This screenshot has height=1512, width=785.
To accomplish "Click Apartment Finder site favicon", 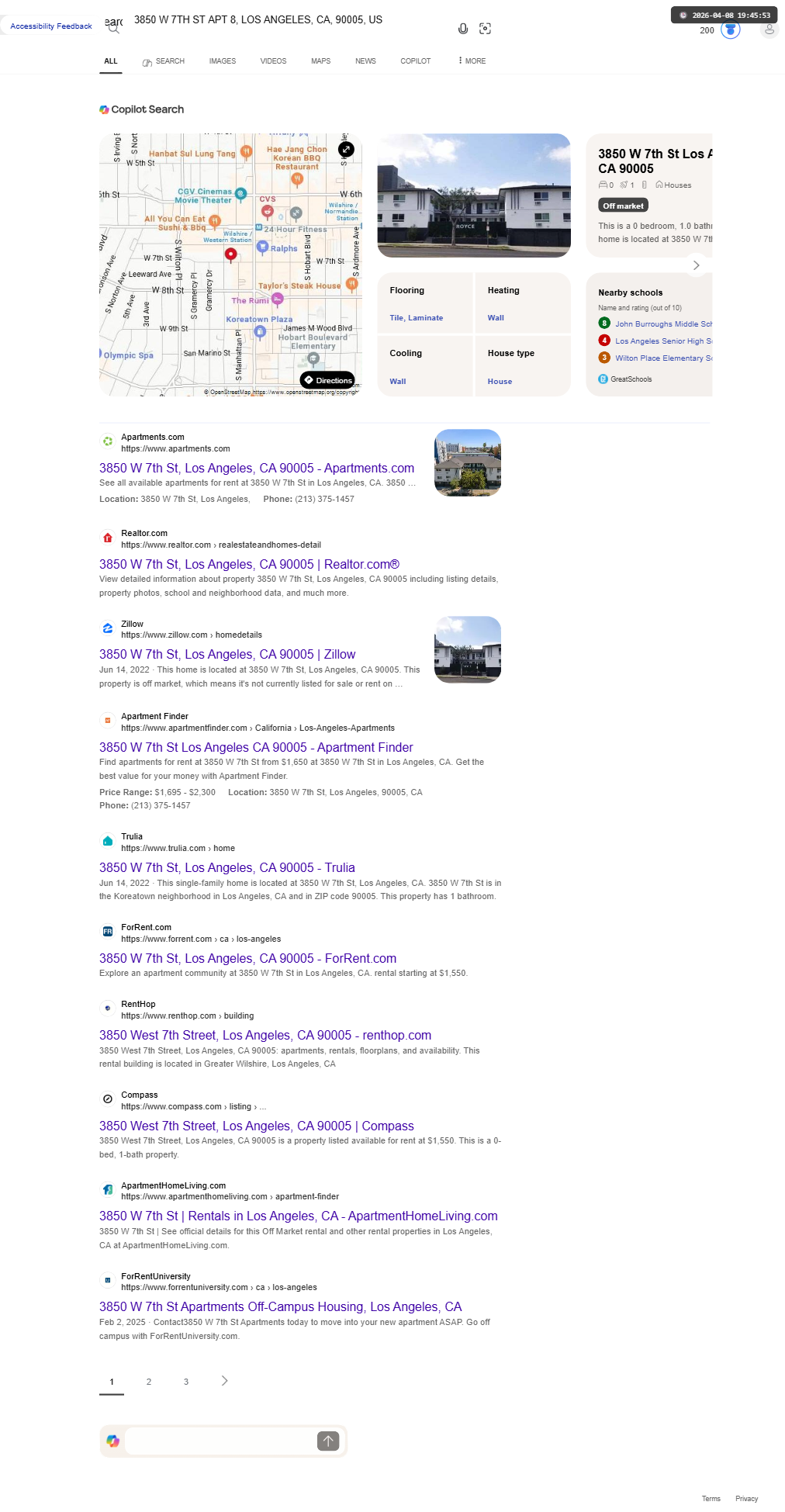I will tap(108, 721).
